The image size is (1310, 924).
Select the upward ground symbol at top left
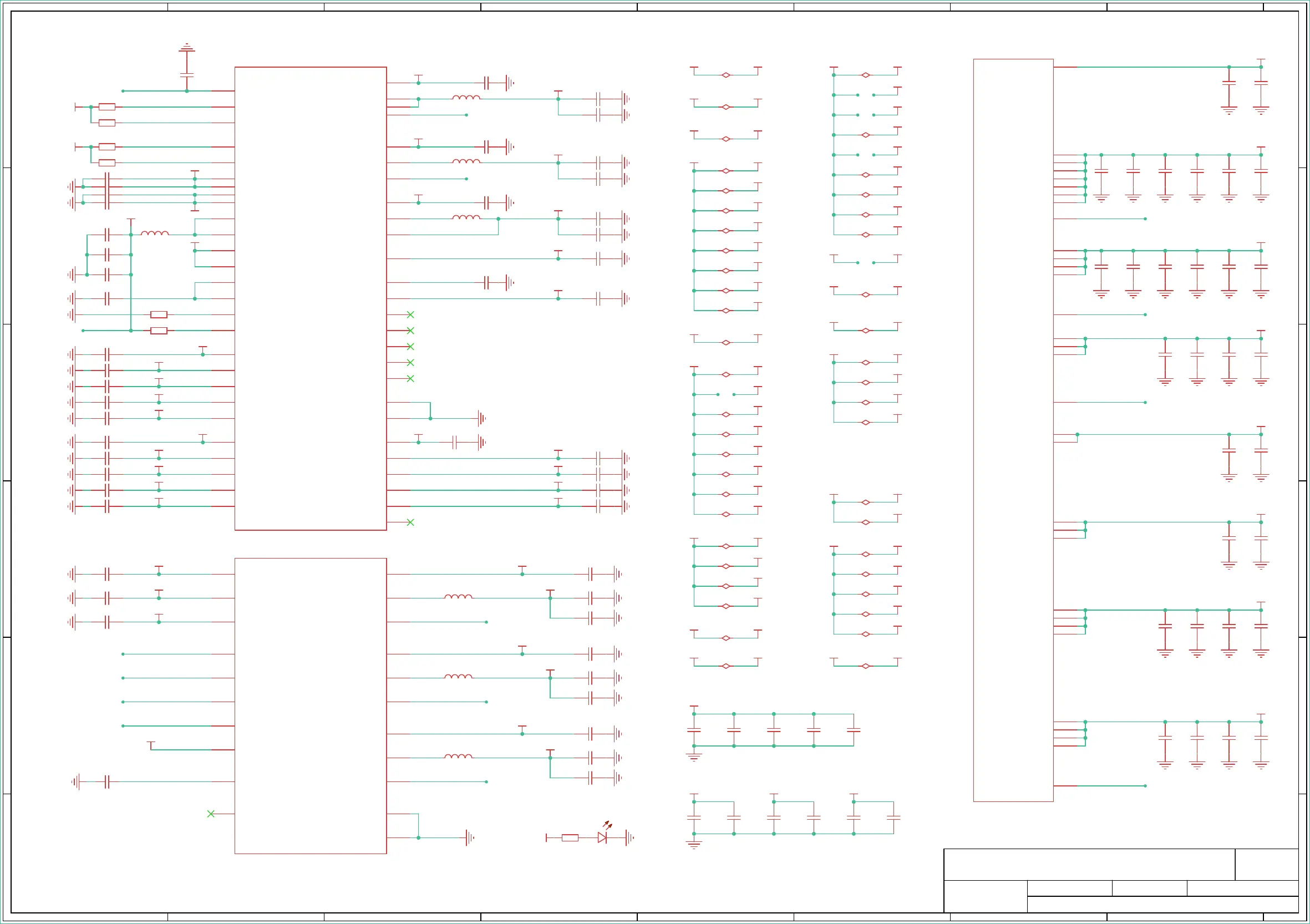point(186,47)
